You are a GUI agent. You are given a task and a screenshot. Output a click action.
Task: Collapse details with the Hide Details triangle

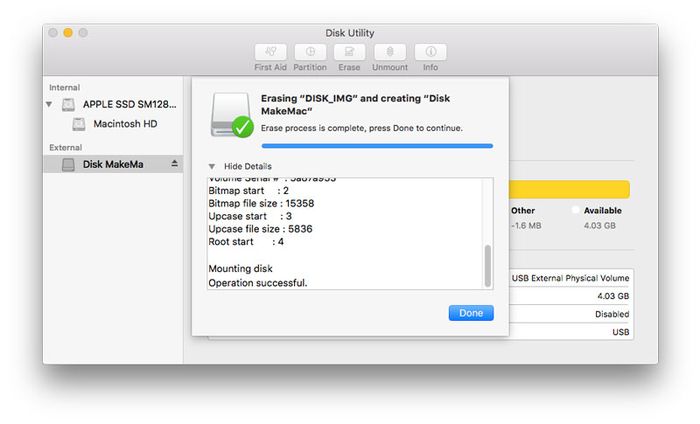[x=212, y=166]
